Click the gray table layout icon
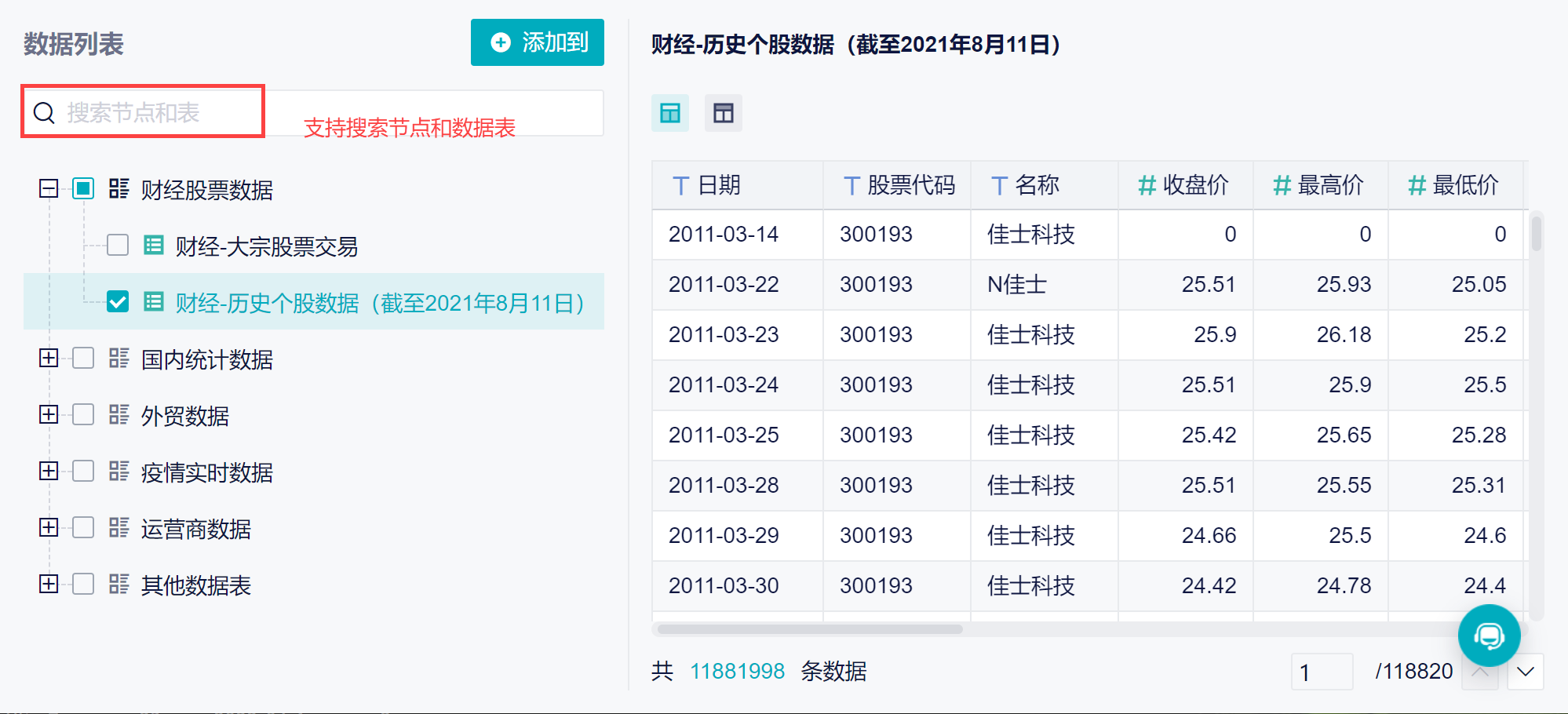Screen dimensions: 1568x714 tap(724, 113)
